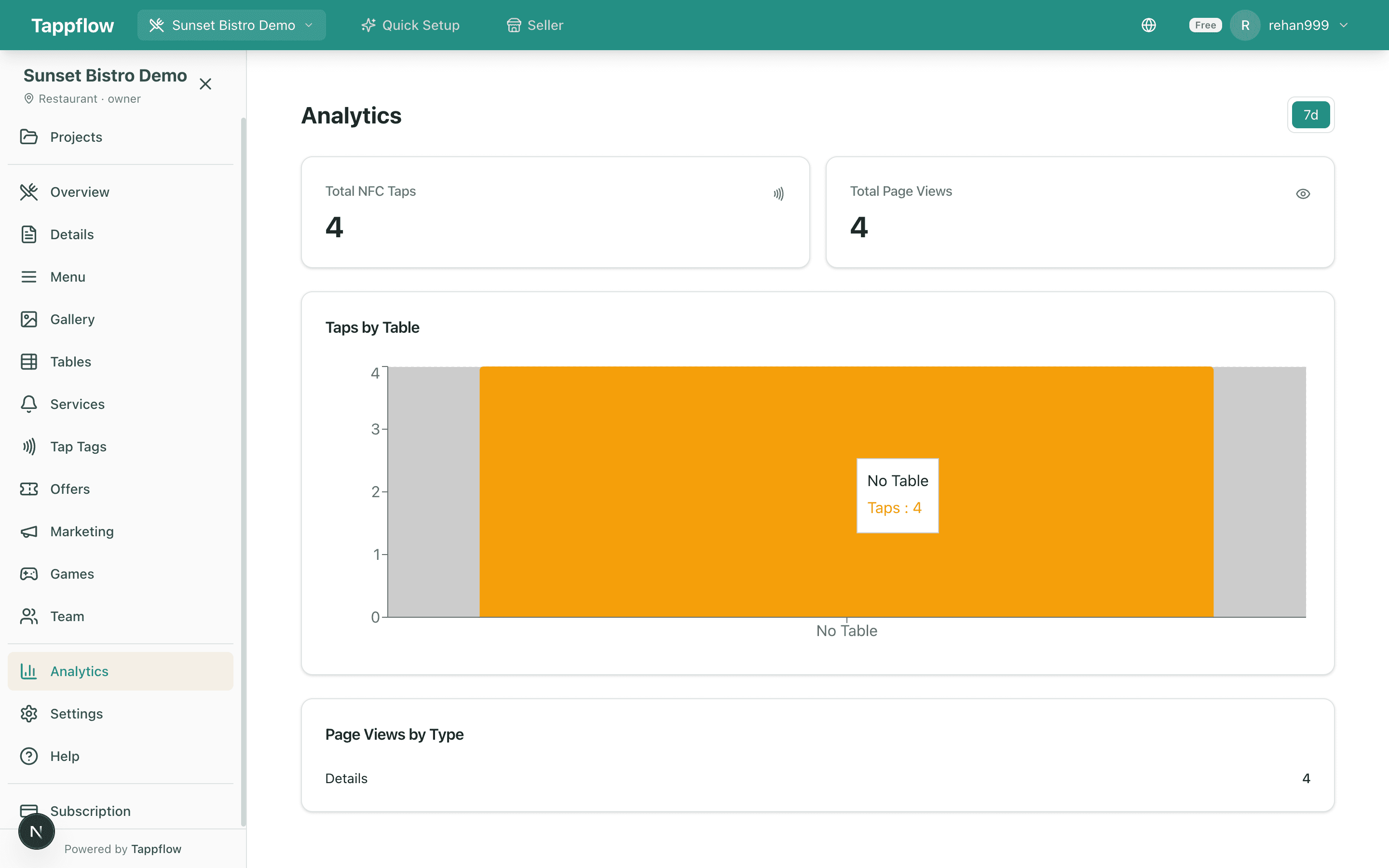The width and height of the screenshot is (1389, 868).
Task: Open the 7d time range selector
Action: (1310, 114)
